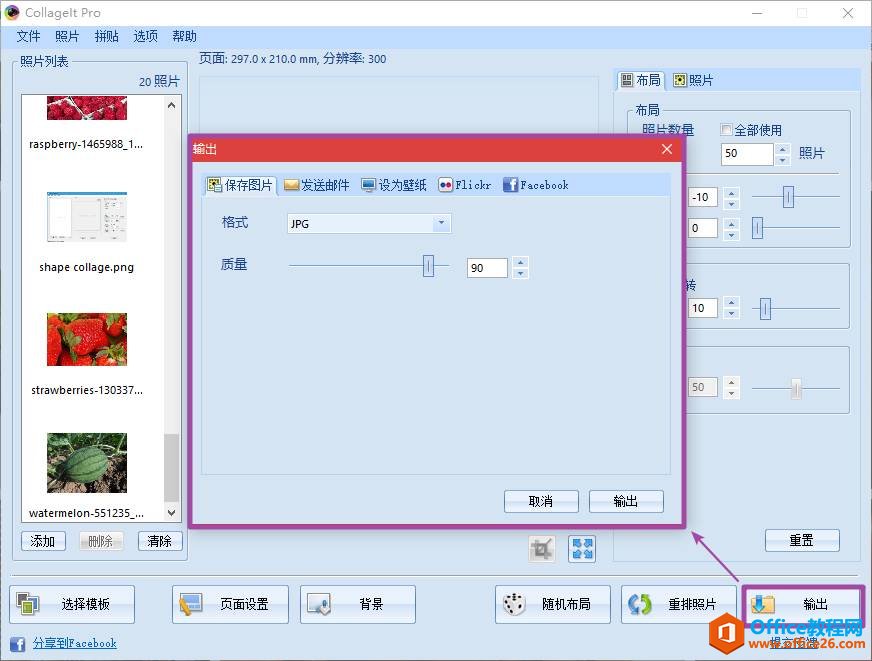Enable the 全部使用 checkbox
Viewport: 872px width, 661px height.
726,131
